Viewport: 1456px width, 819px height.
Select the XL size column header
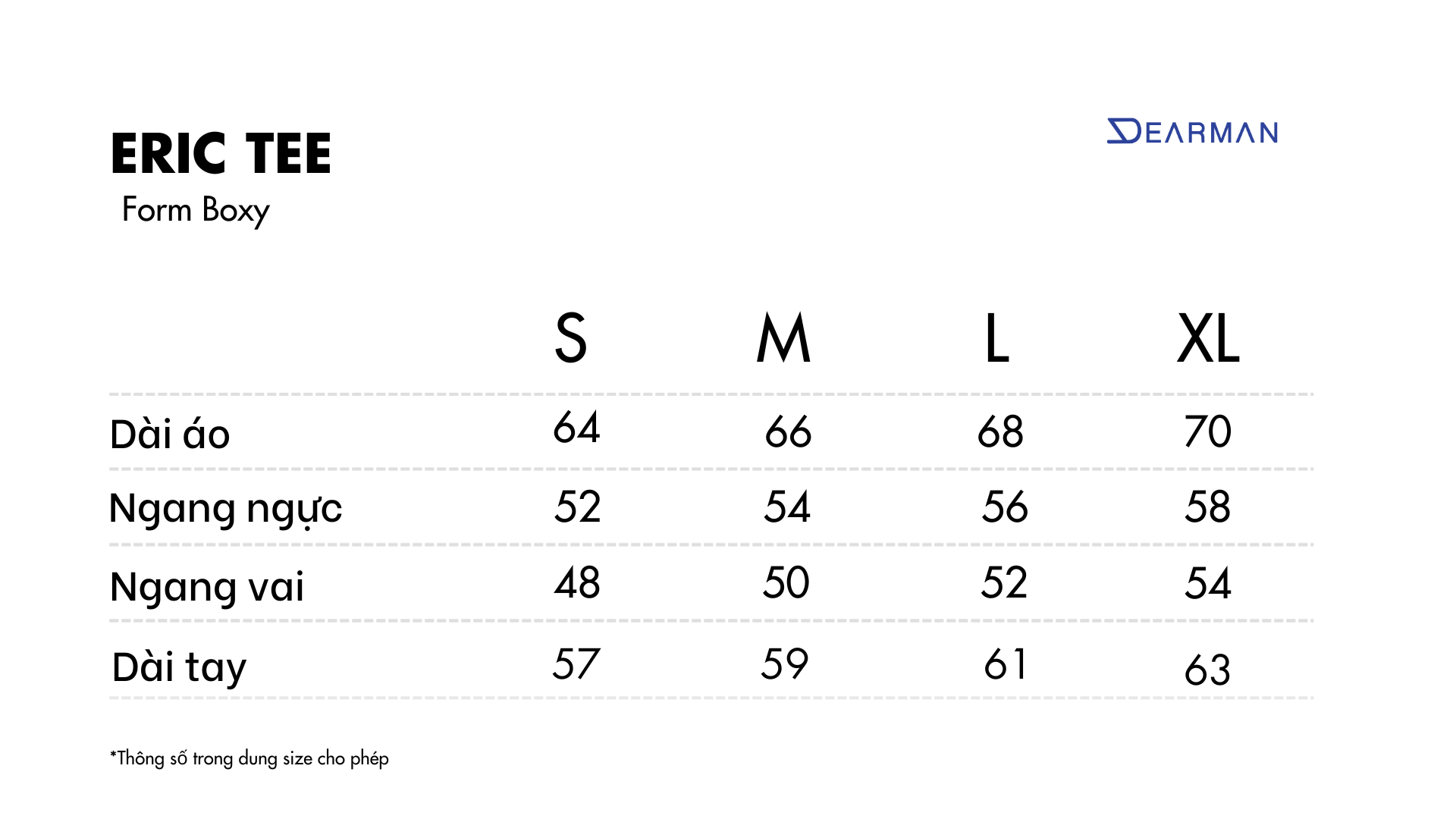tap(1208, 338)
